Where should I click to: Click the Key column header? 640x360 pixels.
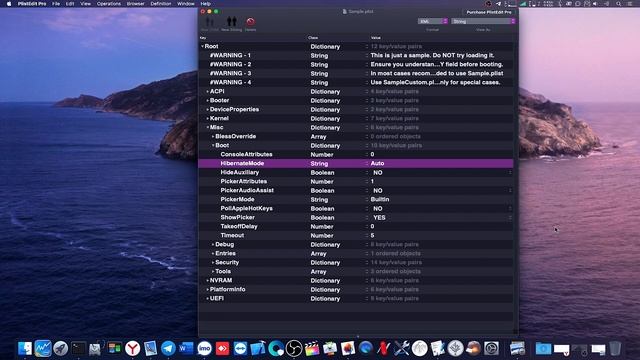pyautogui.click(x=203, y=38)
